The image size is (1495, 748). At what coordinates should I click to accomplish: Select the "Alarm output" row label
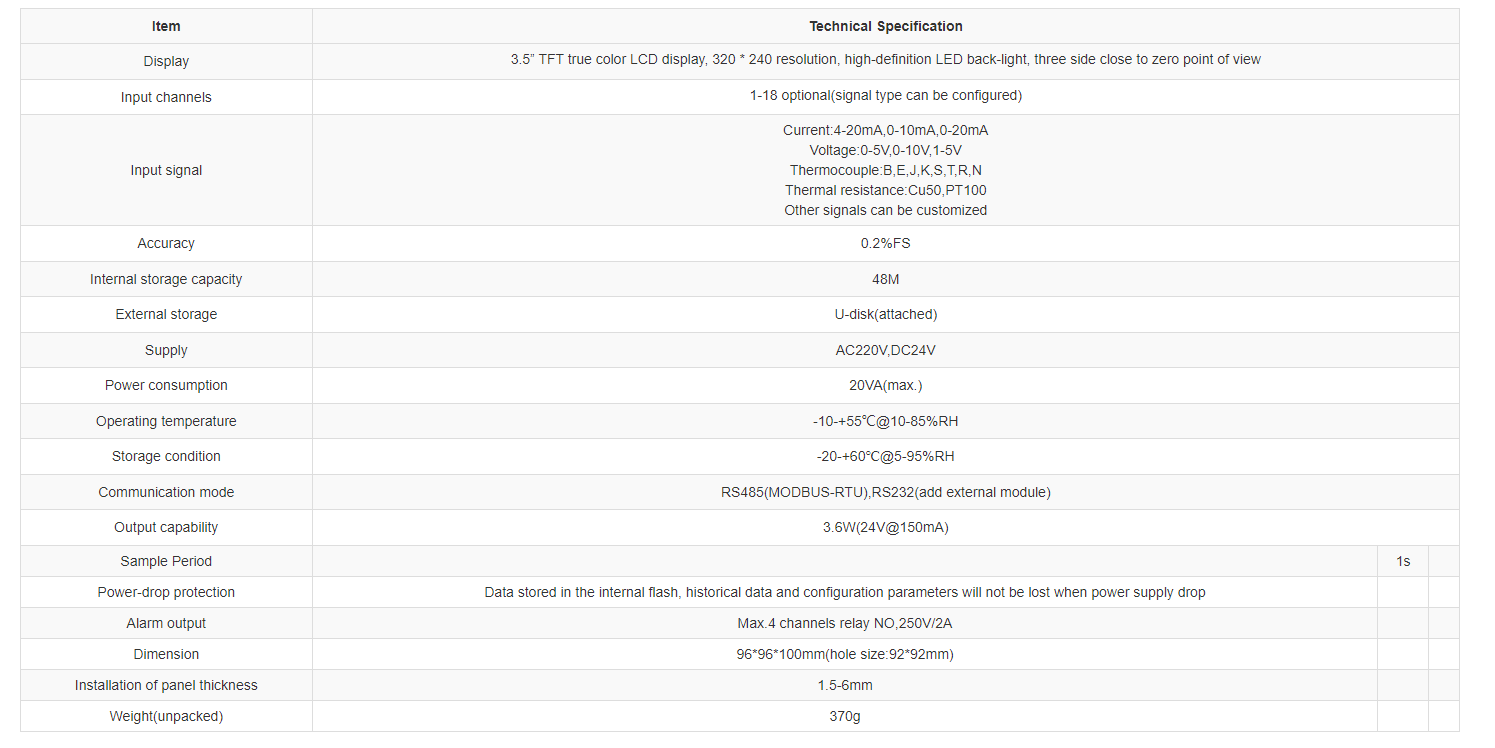pyautogui.click(x=166, y=623)
